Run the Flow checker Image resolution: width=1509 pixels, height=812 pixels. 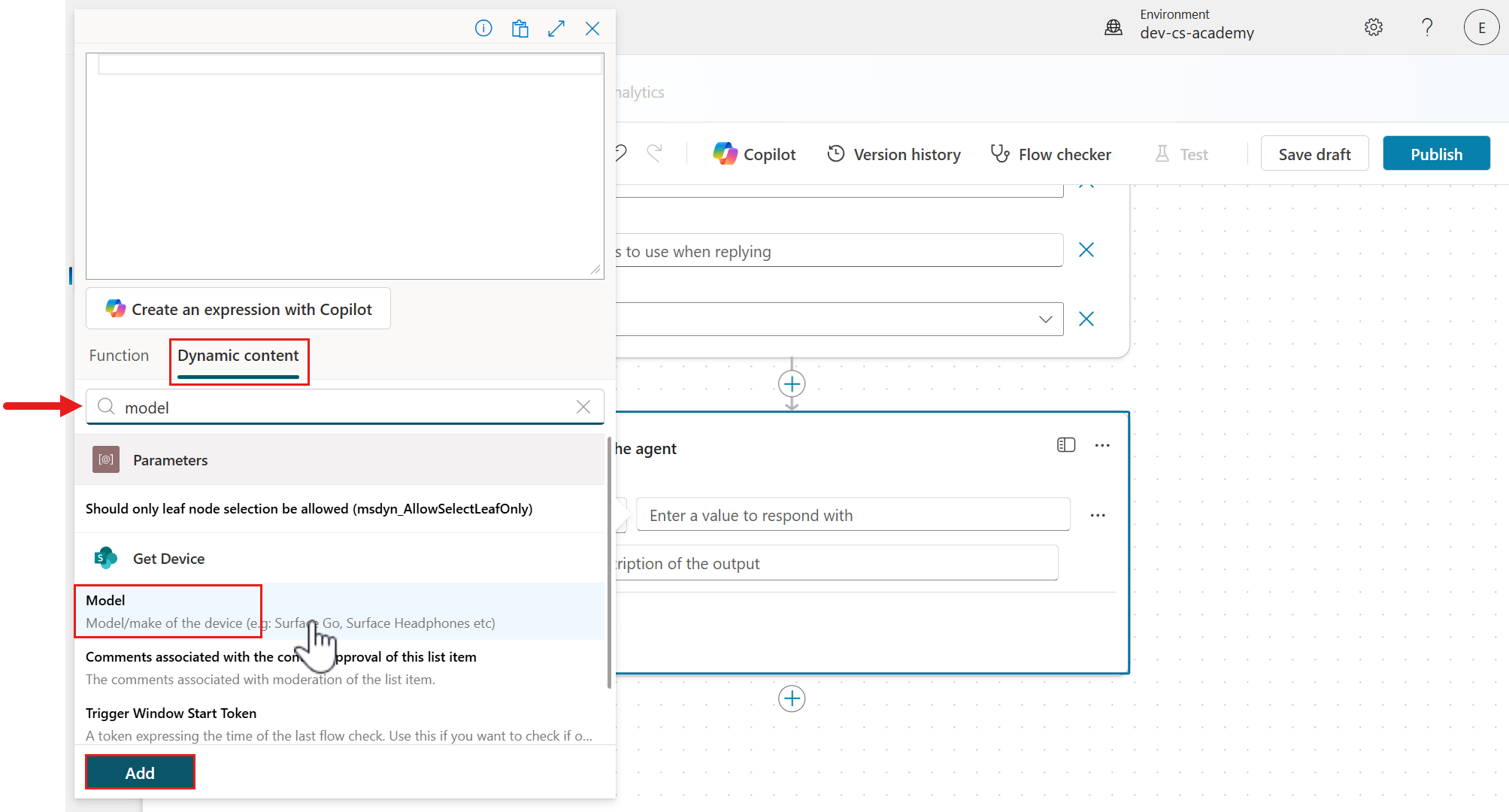(1050, 153)
